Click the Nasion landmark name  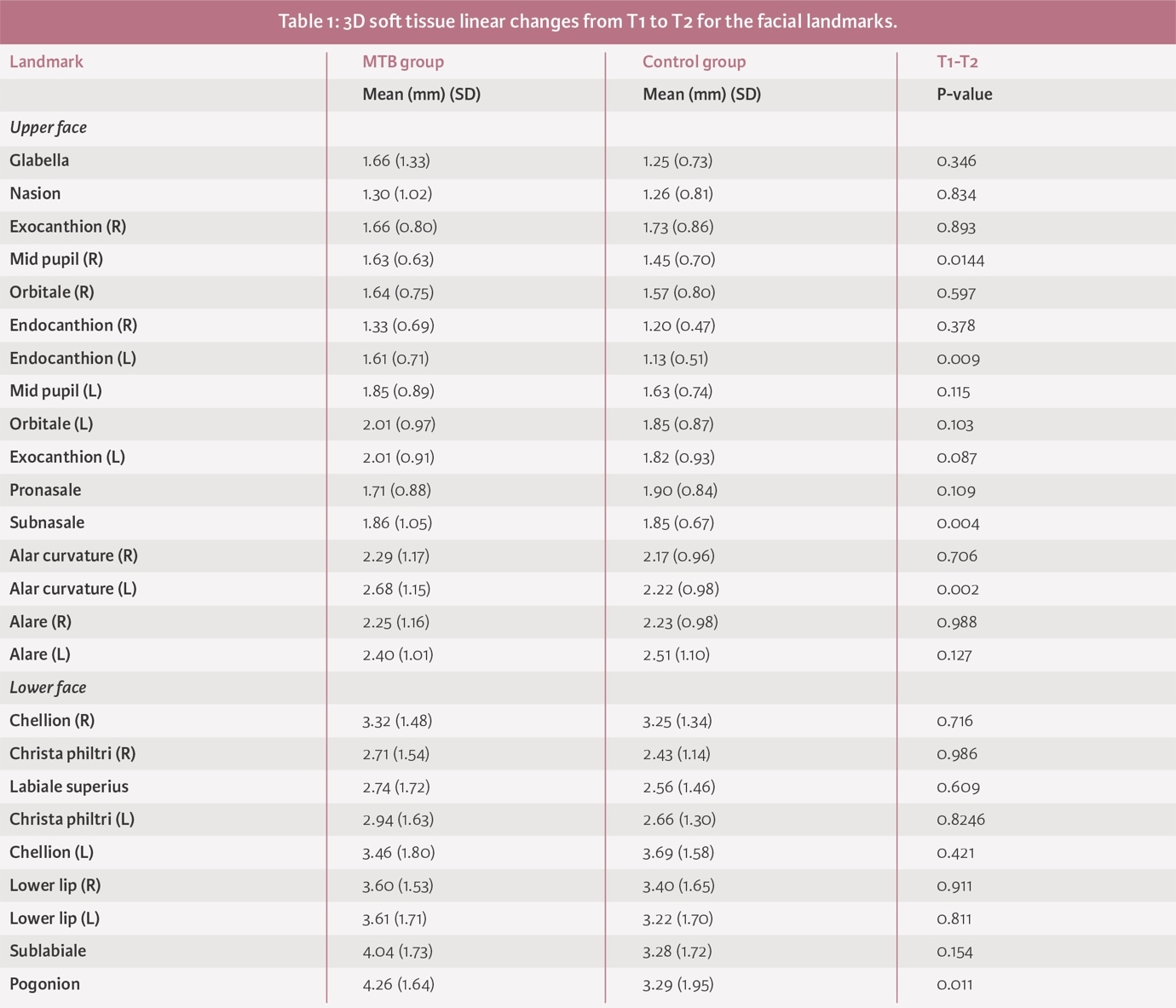[35, 193]
